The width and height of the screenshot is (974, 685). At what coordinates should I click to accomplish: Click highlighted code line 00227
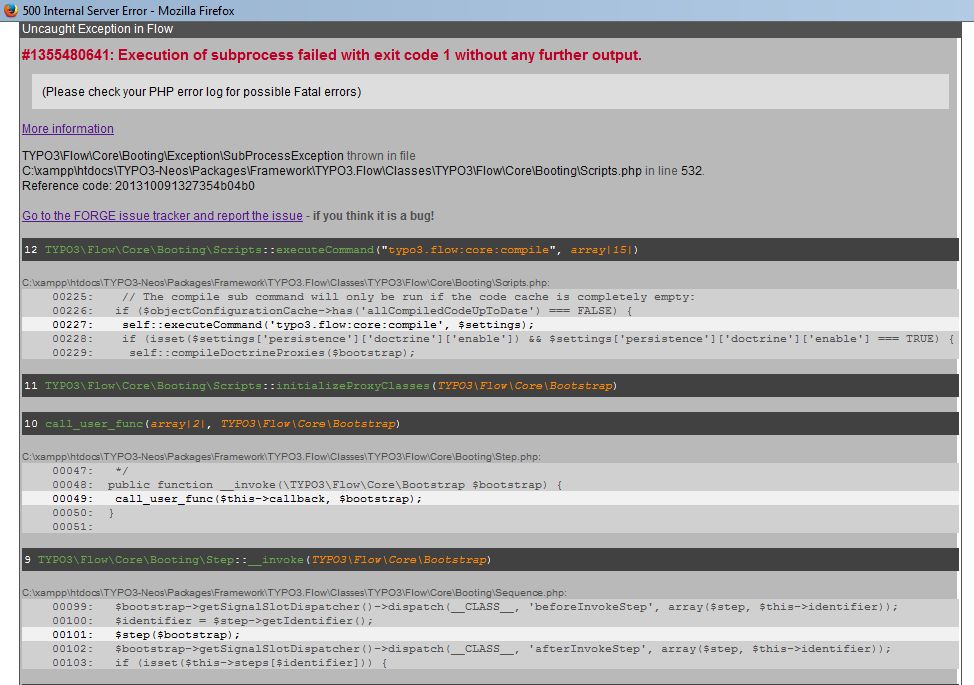(x=490, y=325)
